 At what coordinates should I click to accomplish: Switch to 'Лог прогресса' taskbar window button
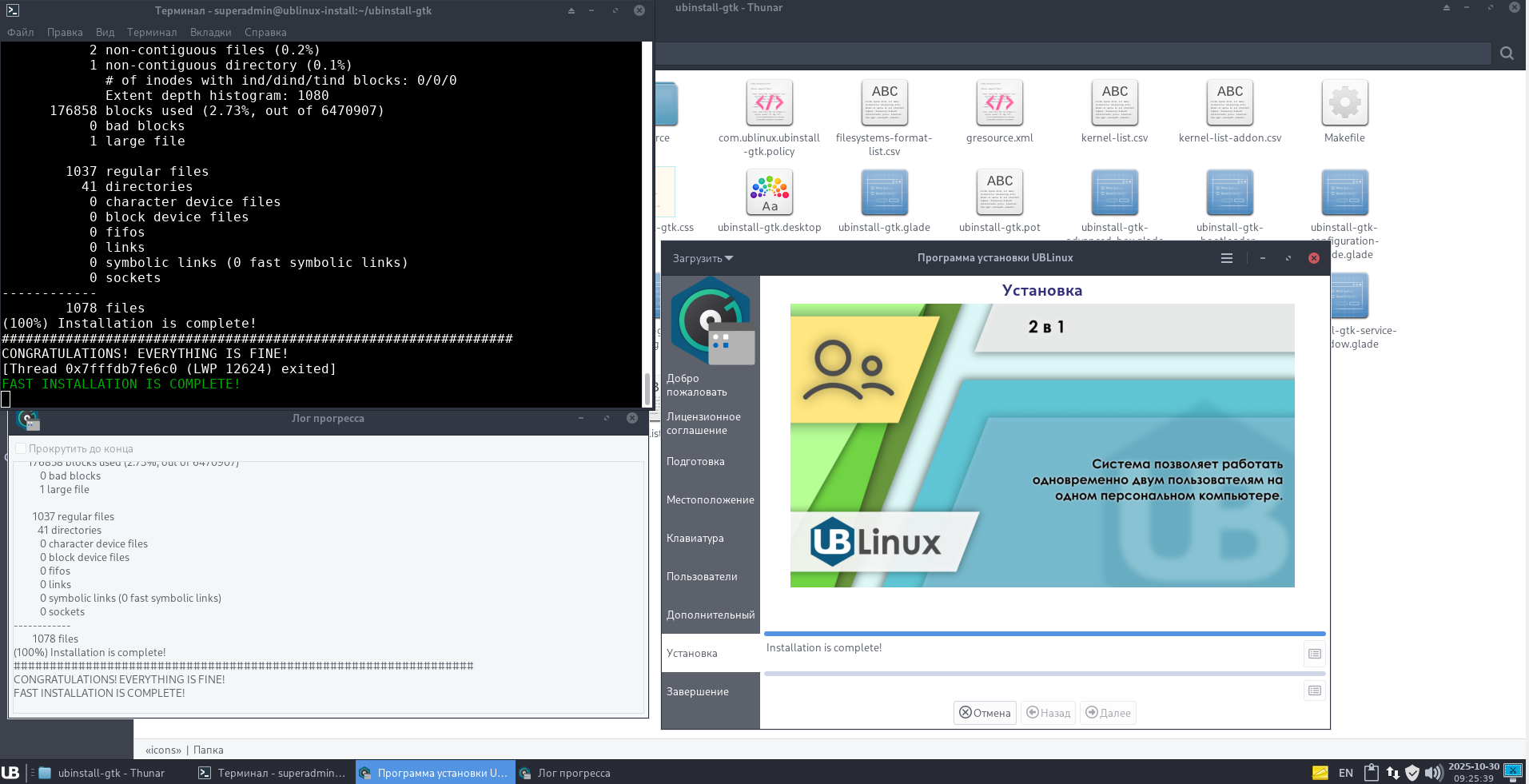tap(566, 773)
